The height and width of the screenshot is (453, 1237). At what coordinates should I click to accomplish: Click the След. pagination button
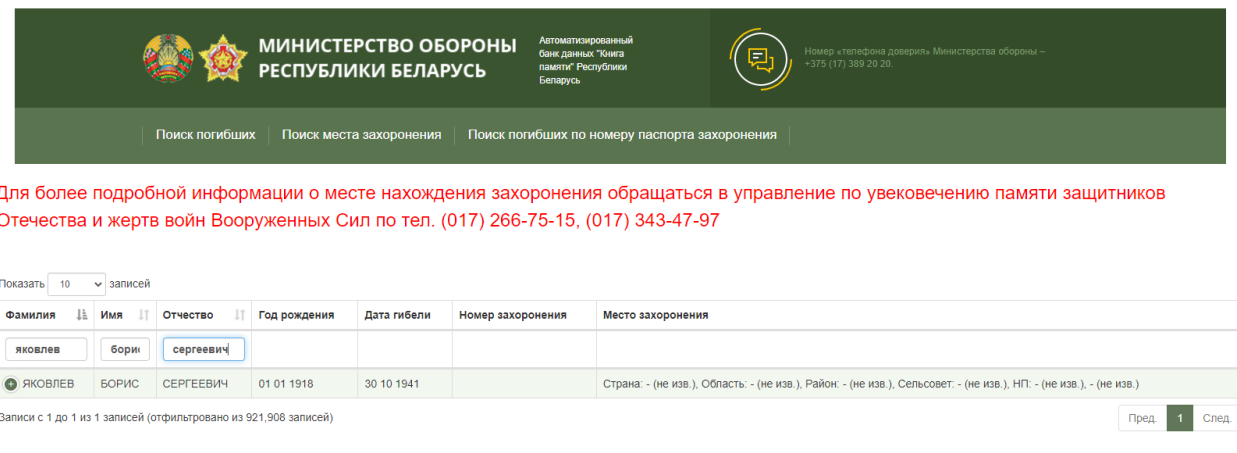click(1216, 418)
